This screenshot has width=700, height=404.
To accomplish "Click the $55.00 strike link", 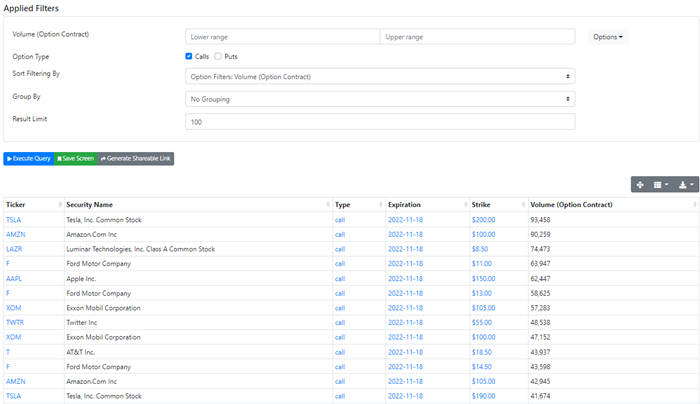I will point(482,322).
